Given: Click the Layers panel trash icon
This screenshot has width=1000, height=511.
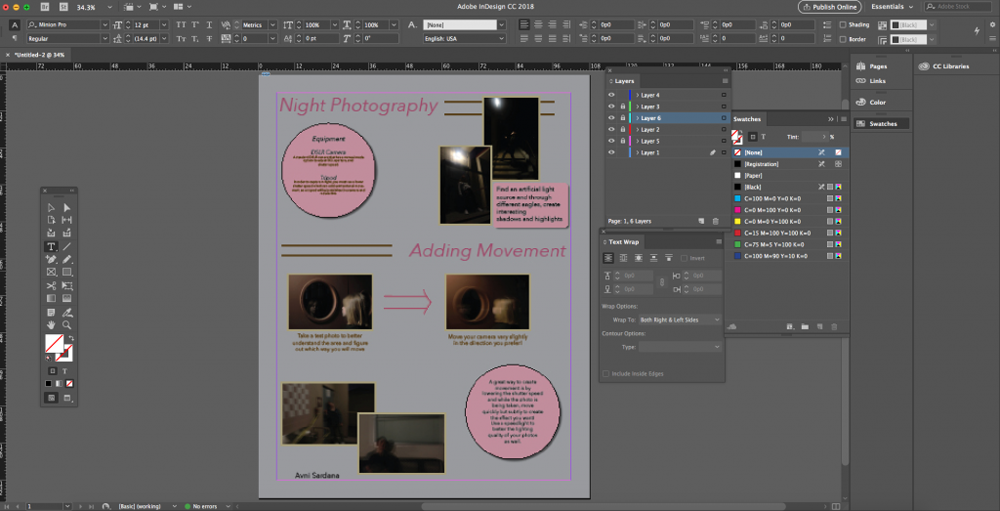Looking at the screenshot, I should 716,221.
